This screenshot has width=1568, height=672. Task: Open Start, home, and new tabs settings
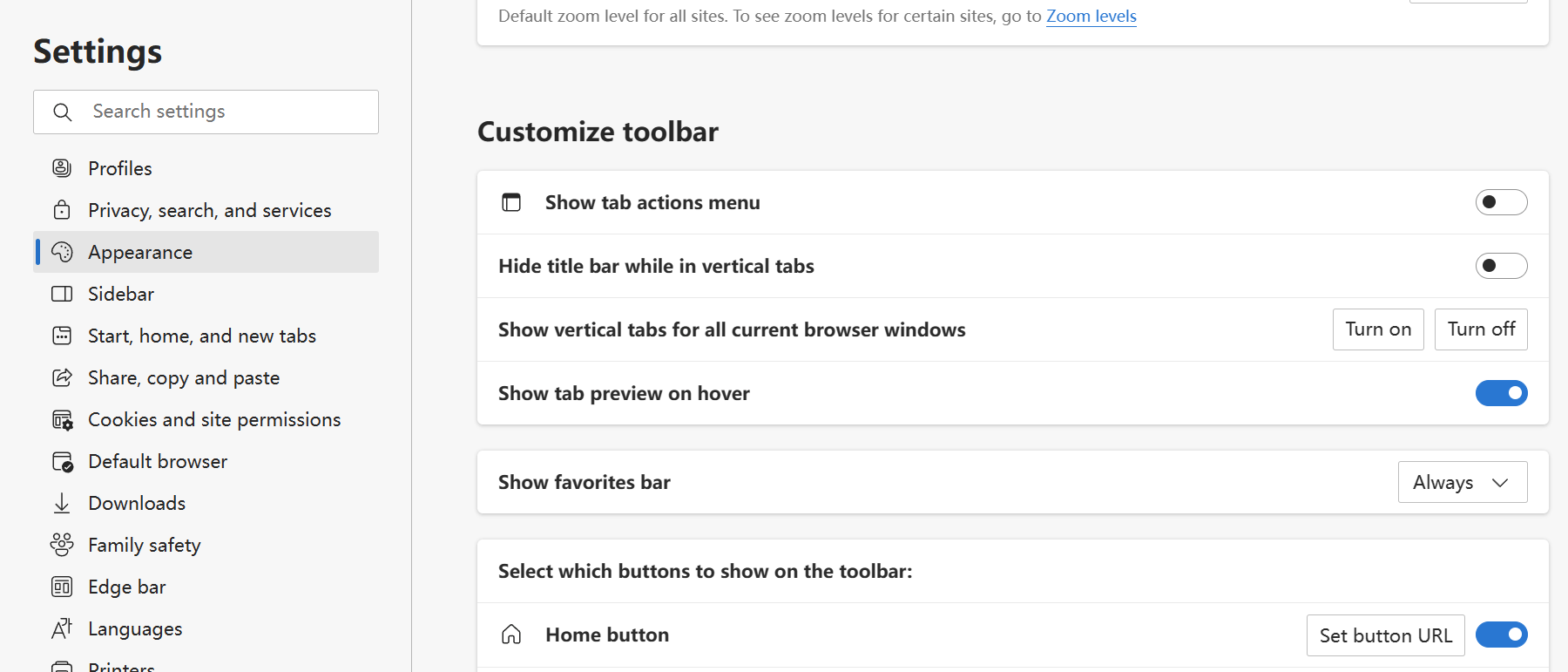point(201,336)
